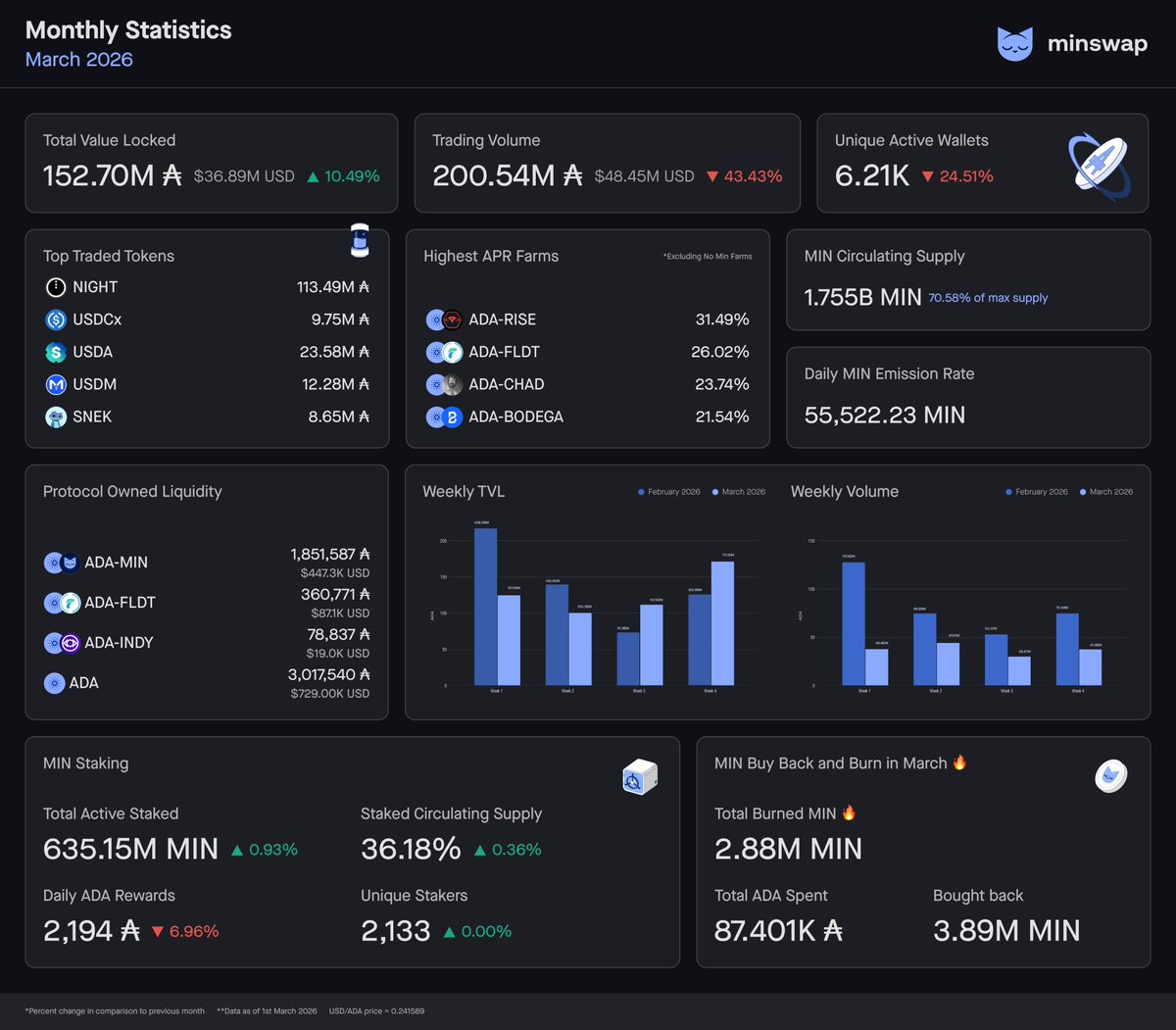1176x1030 pixels.
Task: Click the ADA-FLDT pair icon in Protocol Owned Liquidity
Action: click(62, 603)
